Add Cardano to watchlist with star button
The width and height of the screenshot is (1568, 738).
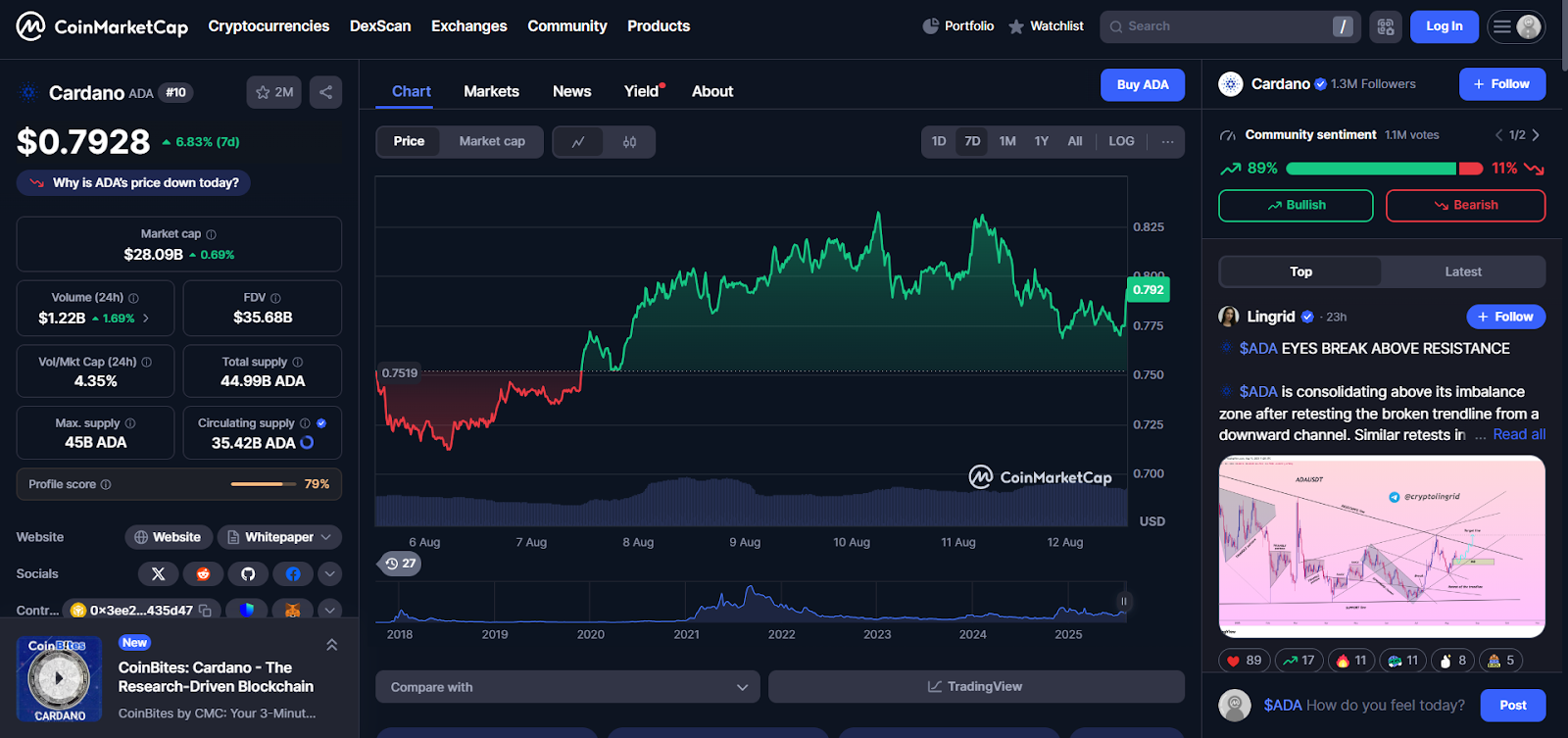(273, 92)
